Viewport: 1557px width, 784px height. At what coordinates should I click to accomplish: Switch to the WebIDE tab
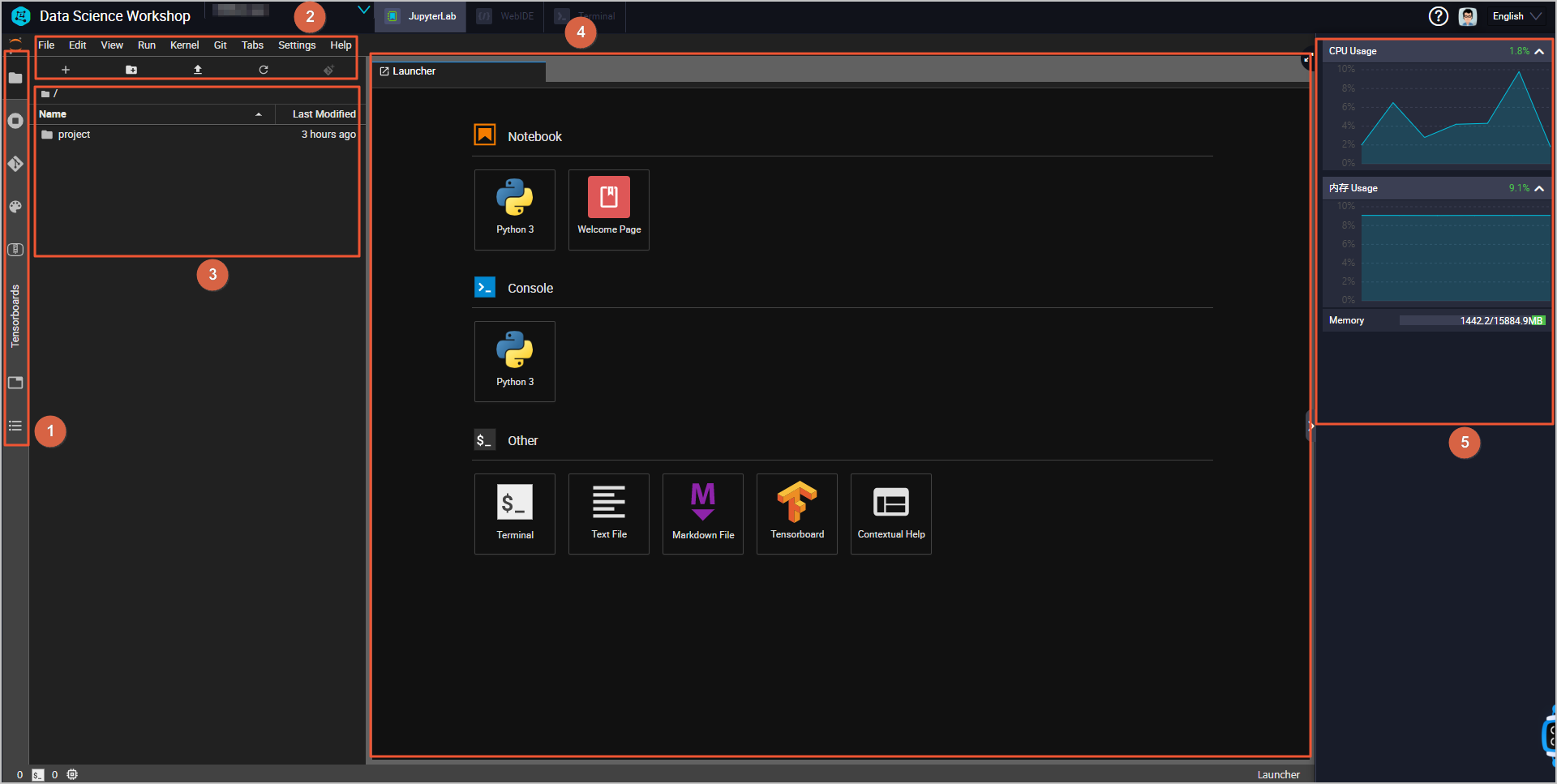click(508, 16)
